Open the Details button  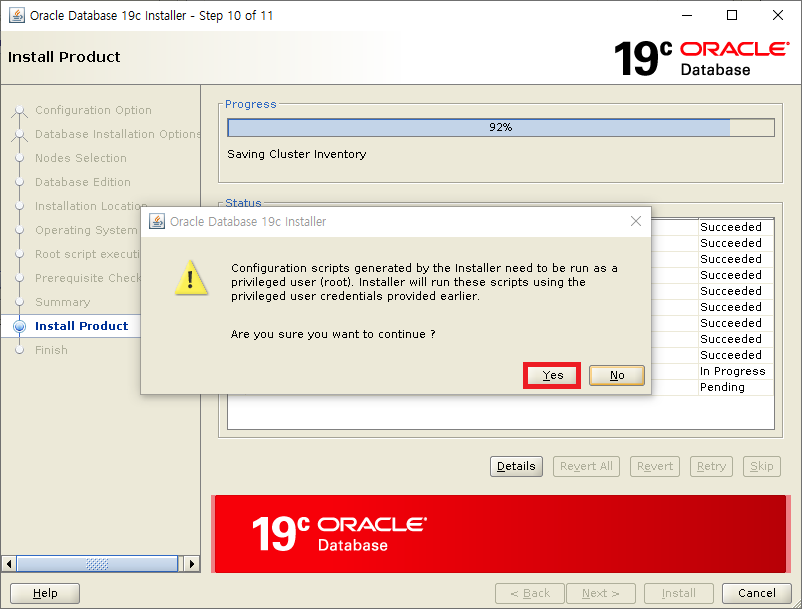click(x=516, y=466)
